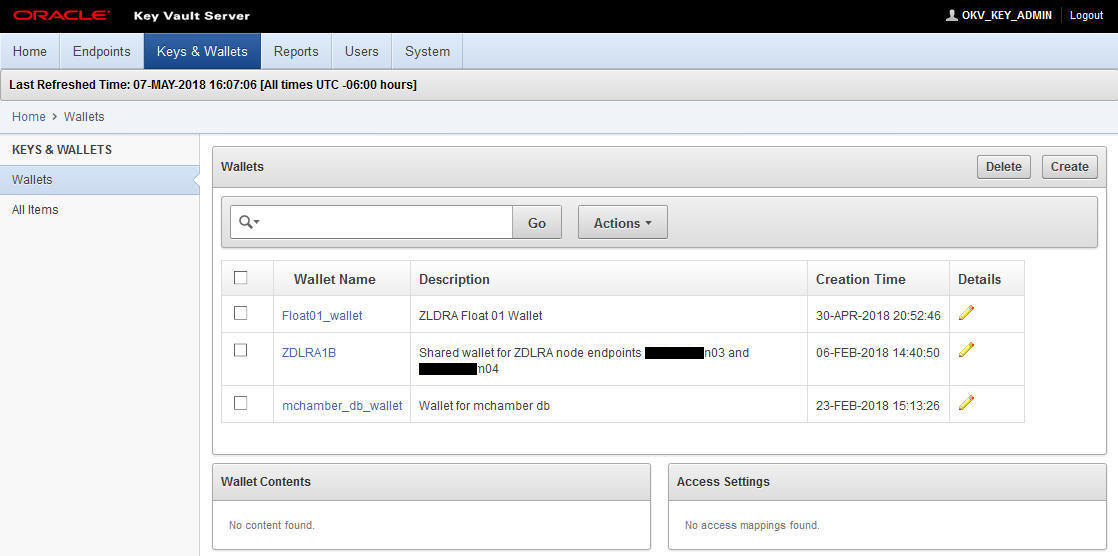This screenshot has width=1118, height=556.
Task: Open the Actions dropdown menu
Action: tap(622, 222)
